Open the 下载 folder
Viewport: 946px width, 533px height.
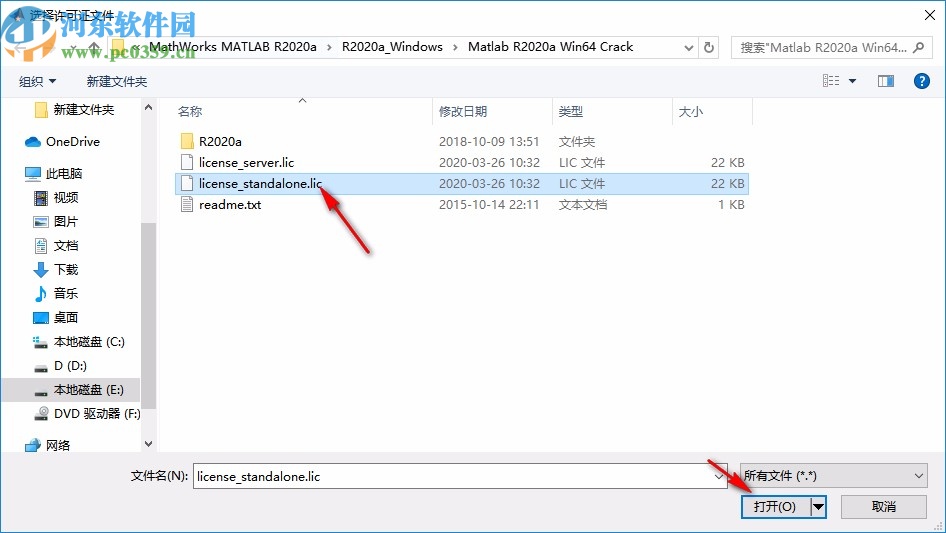(x=56, y=270)
